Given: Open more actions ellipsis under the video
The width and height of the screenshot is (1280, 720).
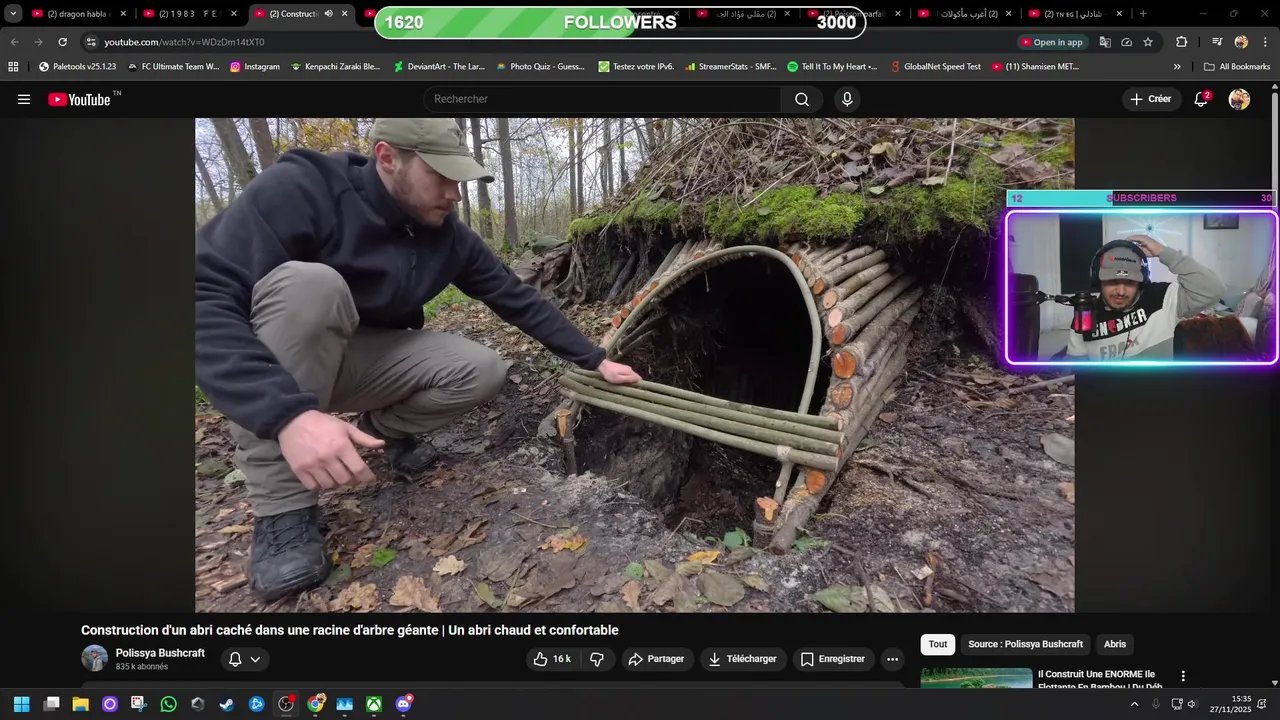Looking at the screenshot, I should tap(892, 659).
